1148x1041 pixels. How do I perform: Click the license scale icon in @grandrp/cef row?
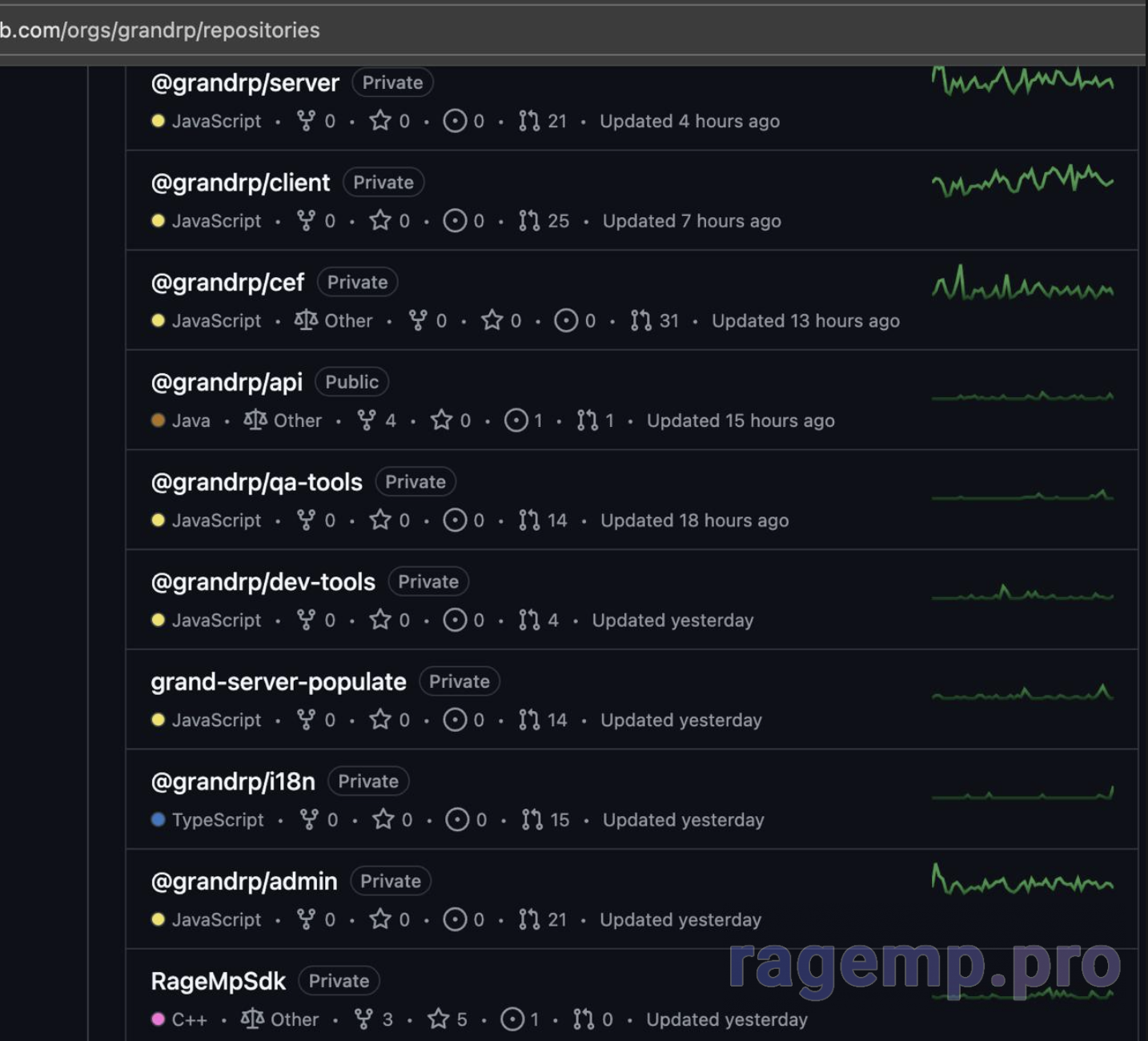[x=306, y=320]
